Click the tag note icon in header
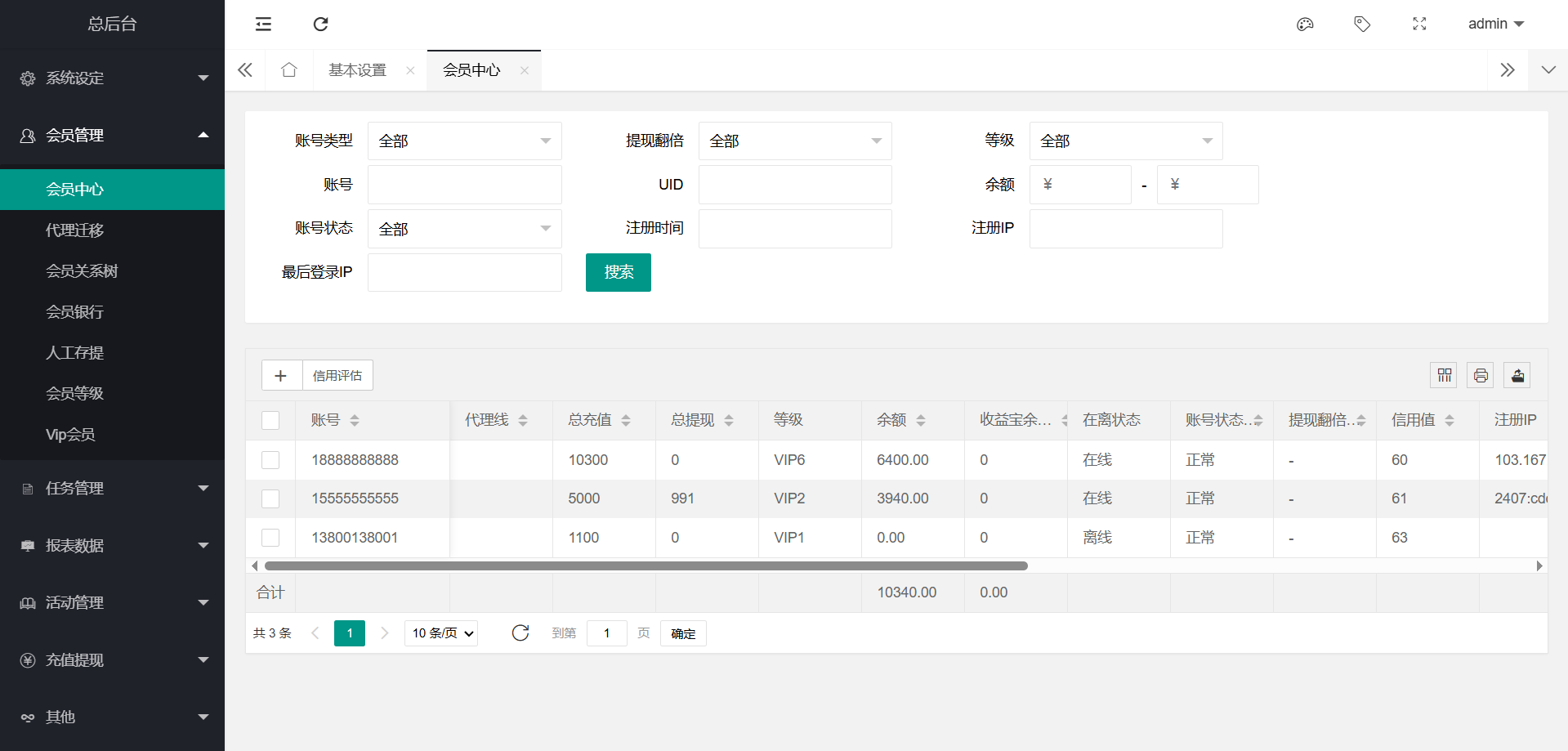This screenshot has height=751, width=1568. tap(1362, 24)
